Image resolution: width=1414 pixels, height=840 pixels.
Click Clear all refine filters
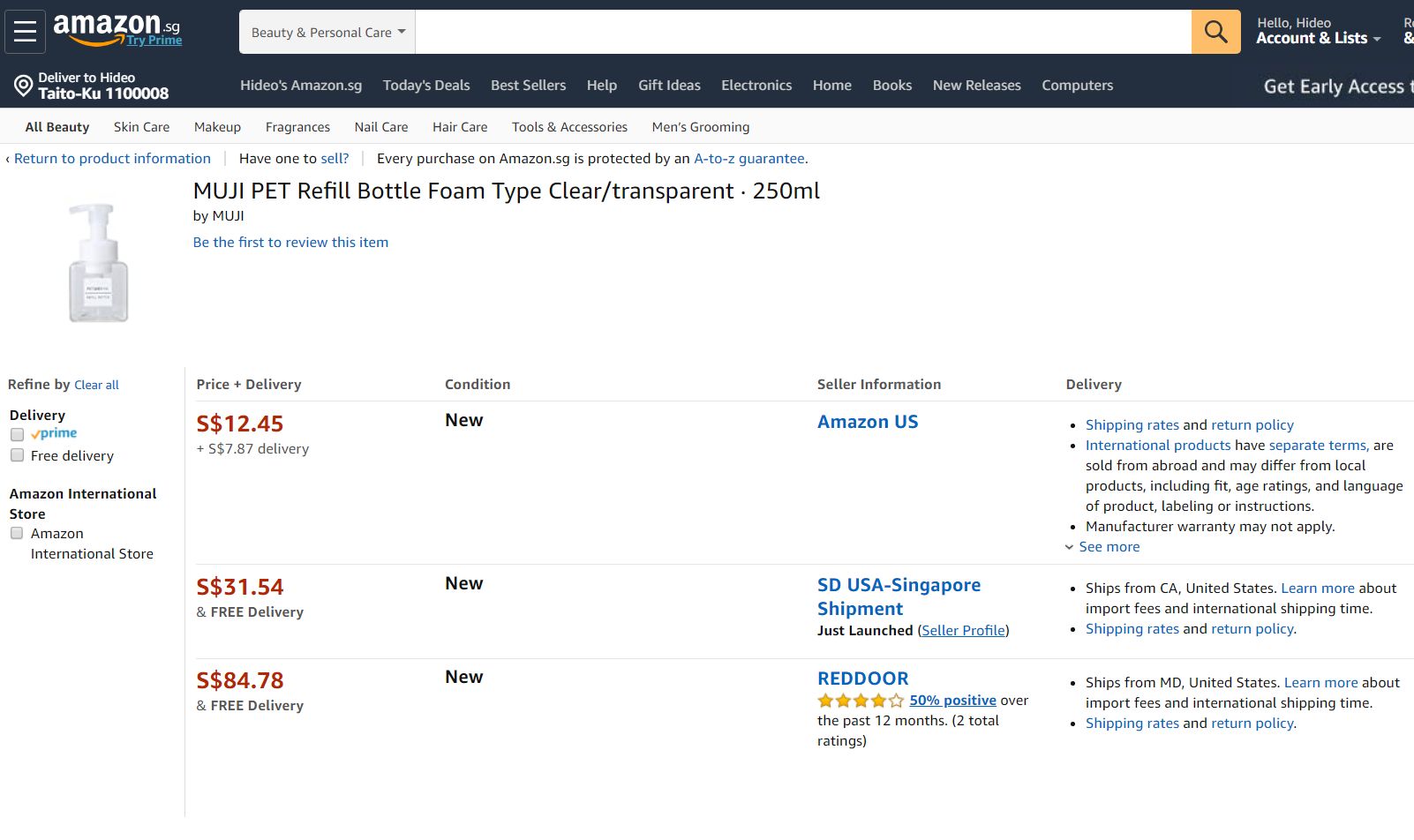(x=96, y=386)
